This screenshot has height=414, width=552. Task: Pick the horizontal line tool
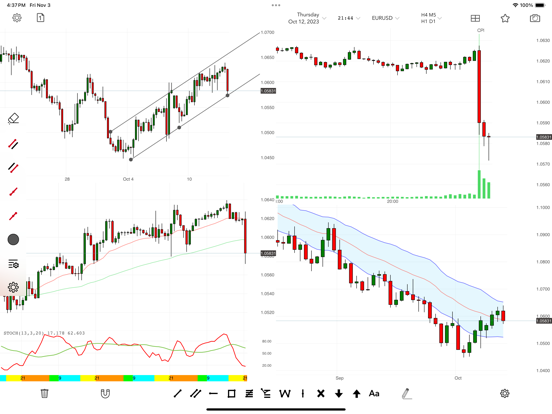pos(213,394)
